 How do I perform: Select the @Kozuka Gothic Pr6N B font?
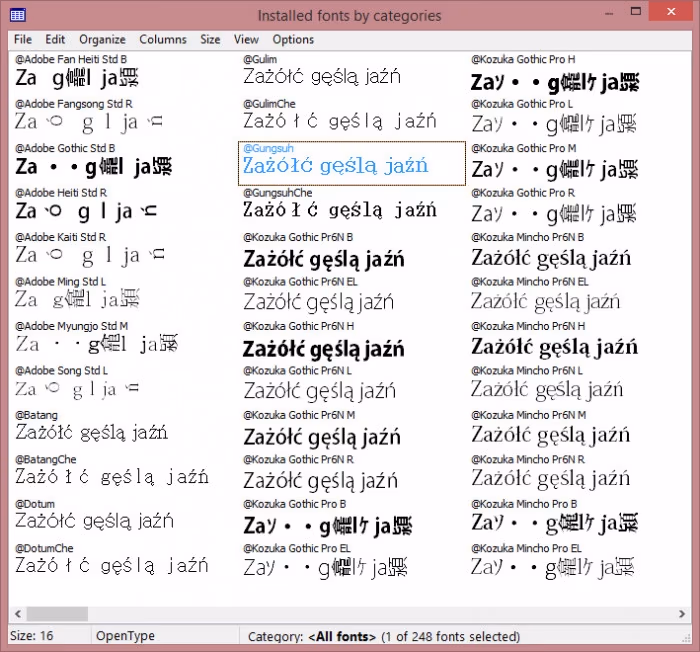point(352,251)
